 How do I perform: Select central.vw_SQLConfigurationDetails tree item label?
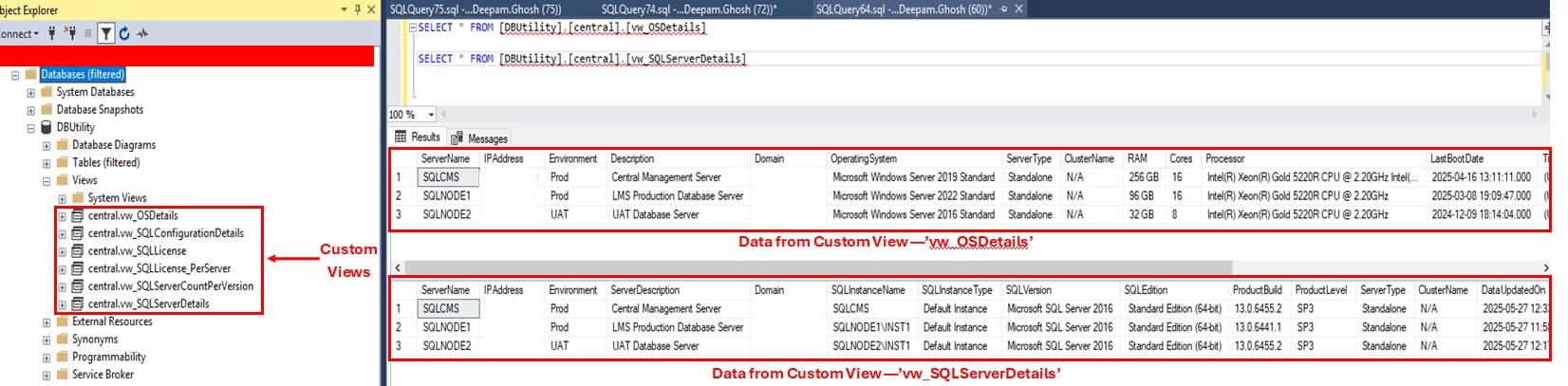[166, 233]
